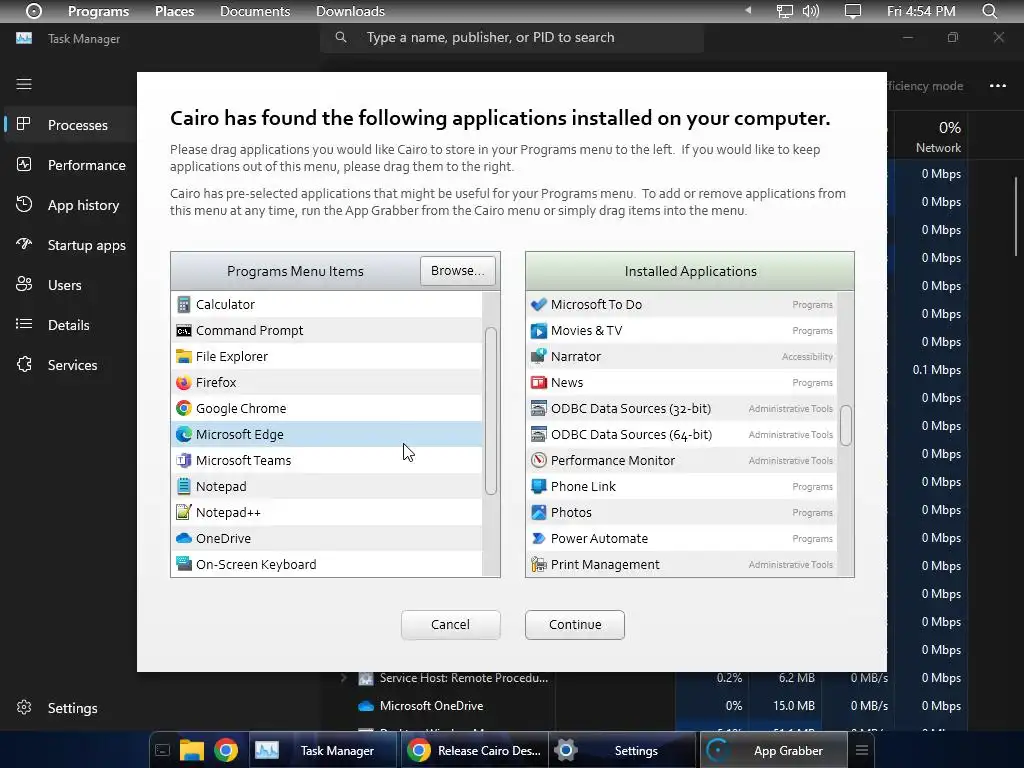
Task: Click Installed Applications list scrollbar thumb
Action: pos(846,426)
